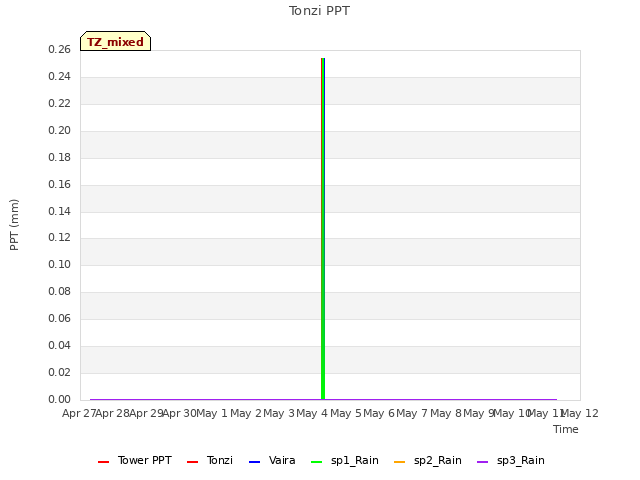Click the orange sp2_Rain legend swatch

click(400, 462)
